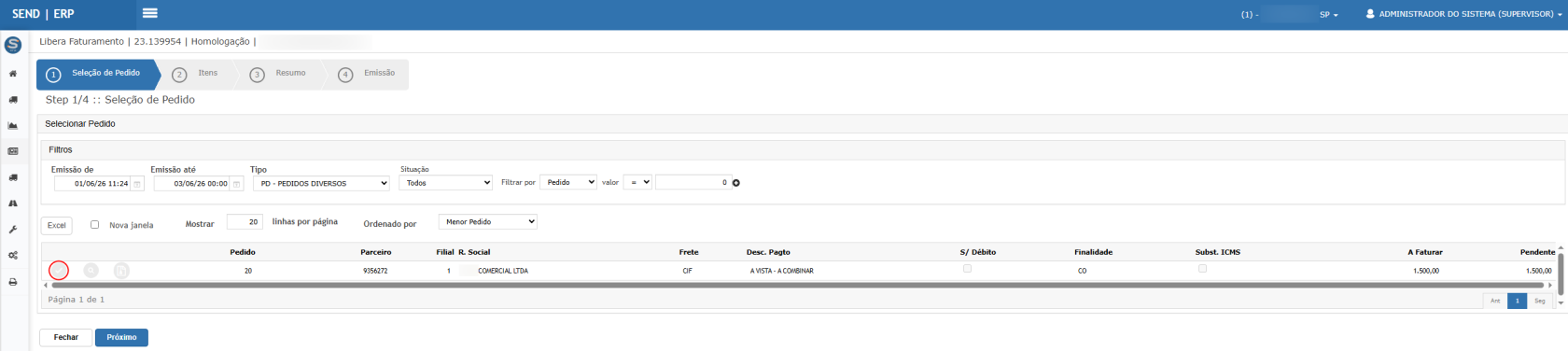The height and width of the screenshot is (351, 1568).
Task: Click the Desc. Pagto column header
Action: [768, 252]
